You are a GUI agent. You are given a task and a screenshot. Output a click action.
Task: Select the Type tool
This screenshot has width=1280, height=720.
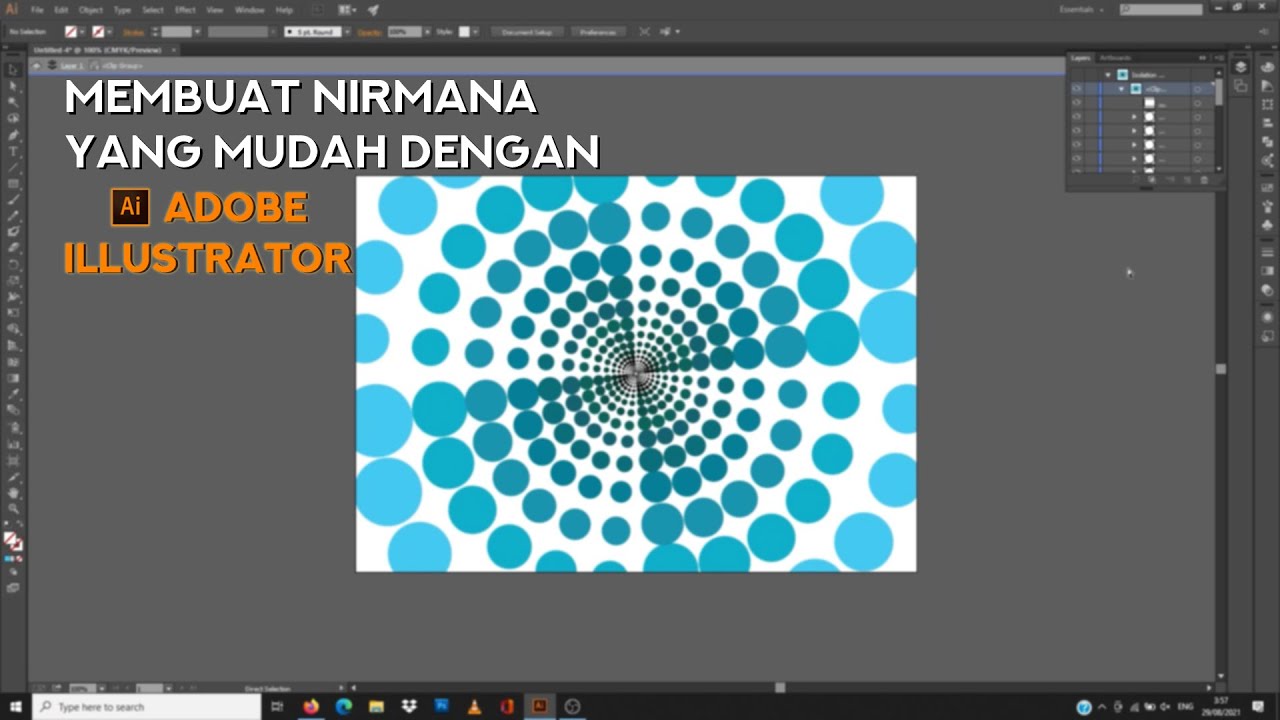[13, 151]
